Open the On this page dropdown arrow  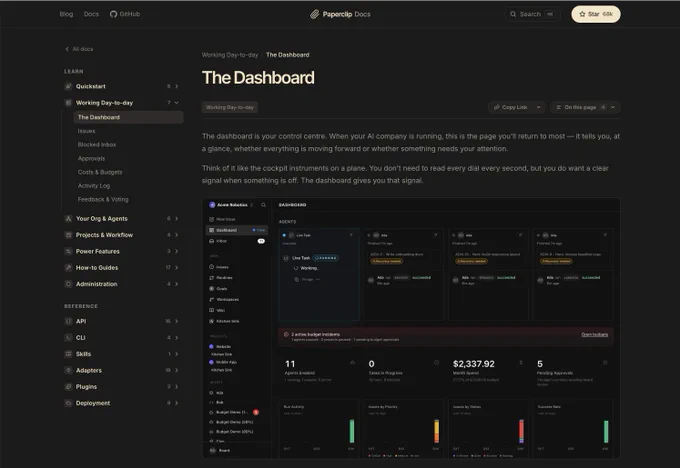613,107
